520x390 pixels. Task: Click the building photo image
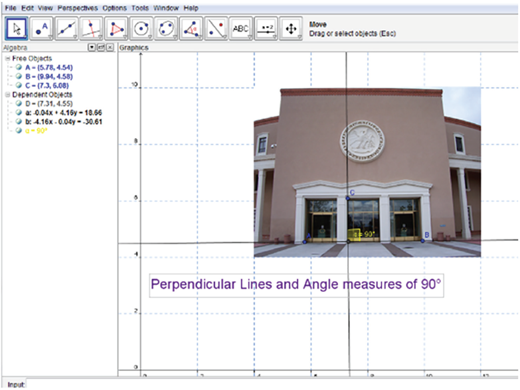coord(367,172)
